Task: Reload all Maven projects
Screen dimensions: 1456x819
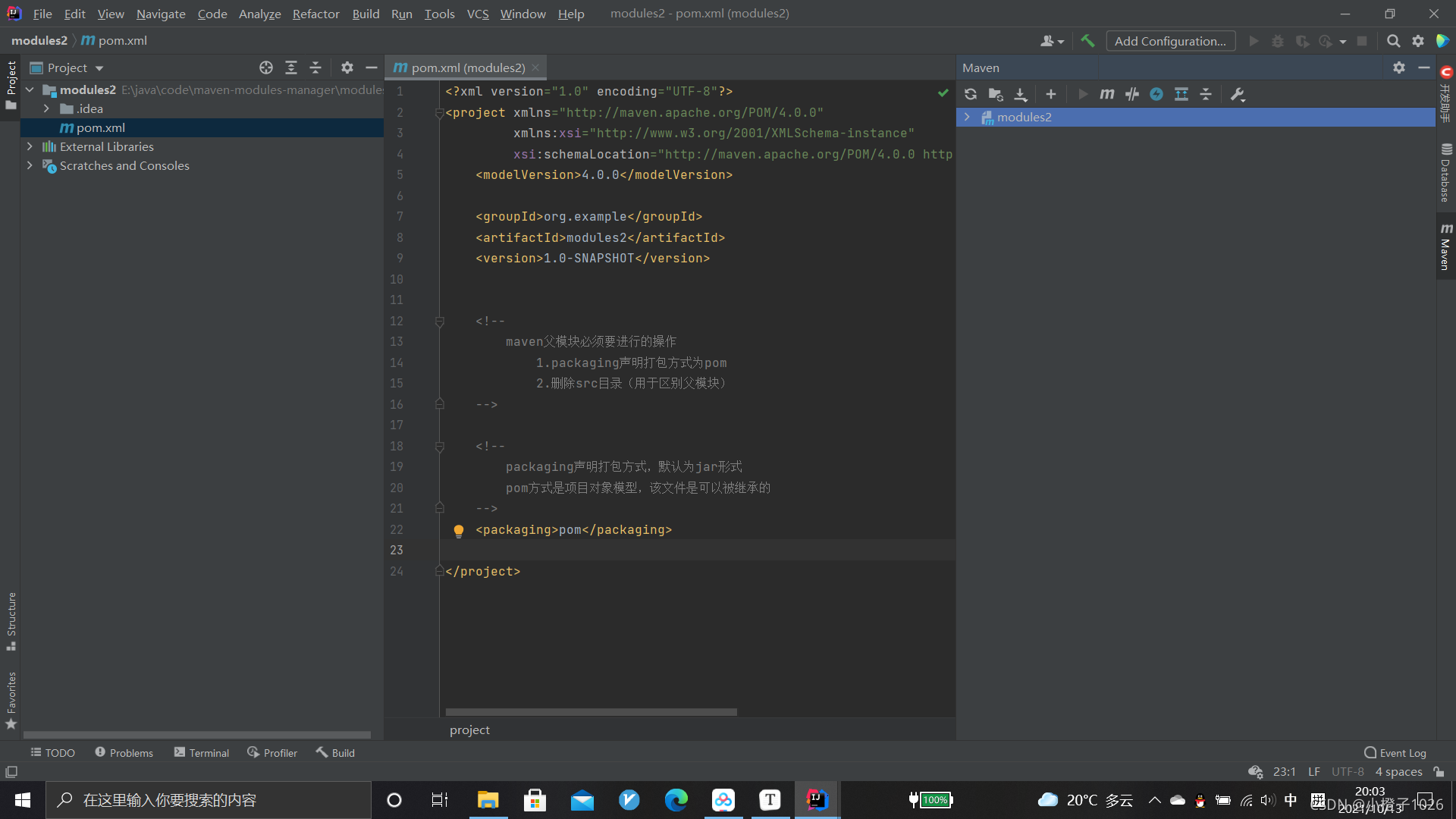Action: (971, 95)
